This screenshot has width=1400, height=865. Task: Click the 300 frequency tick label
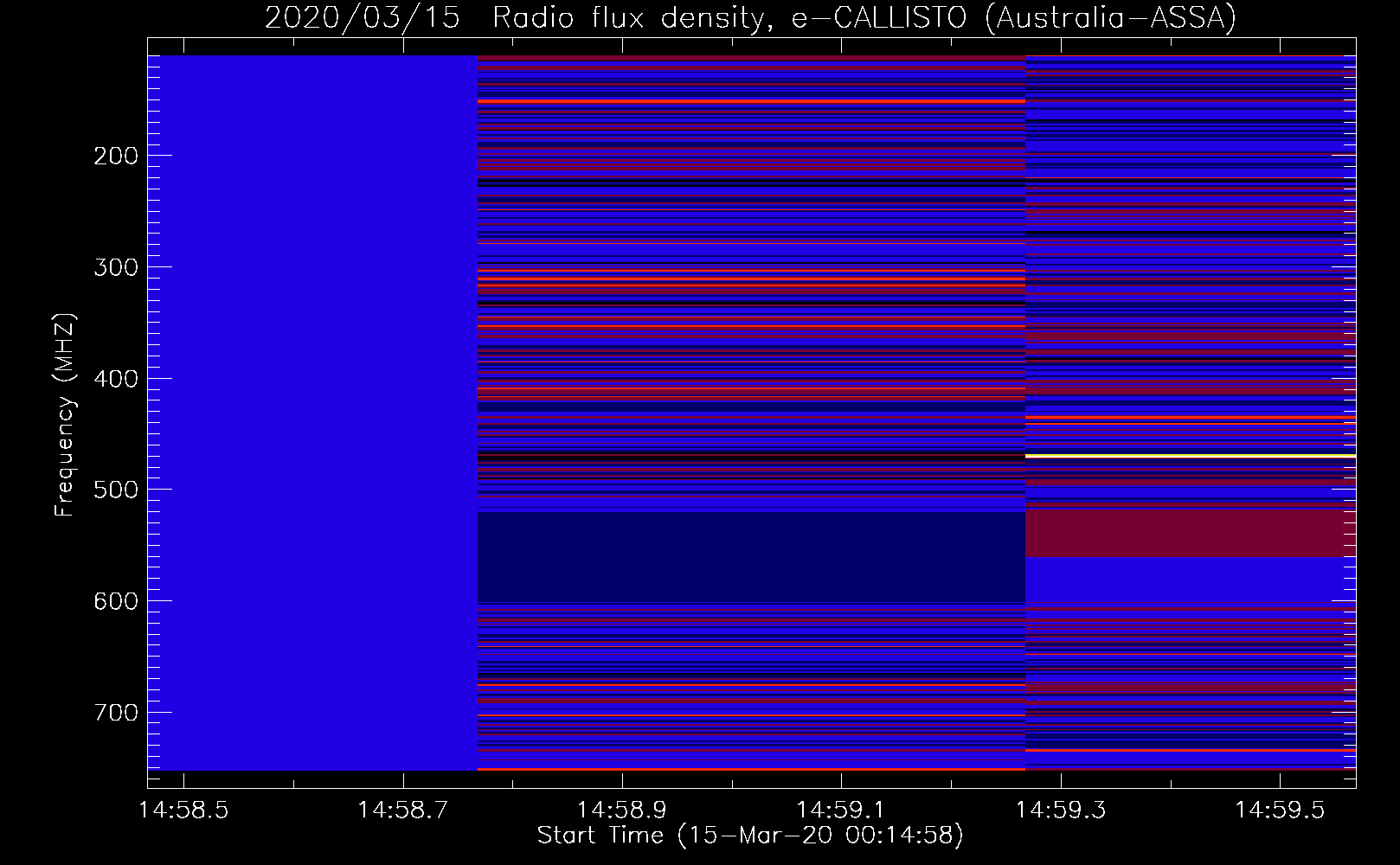coord(116,267)
